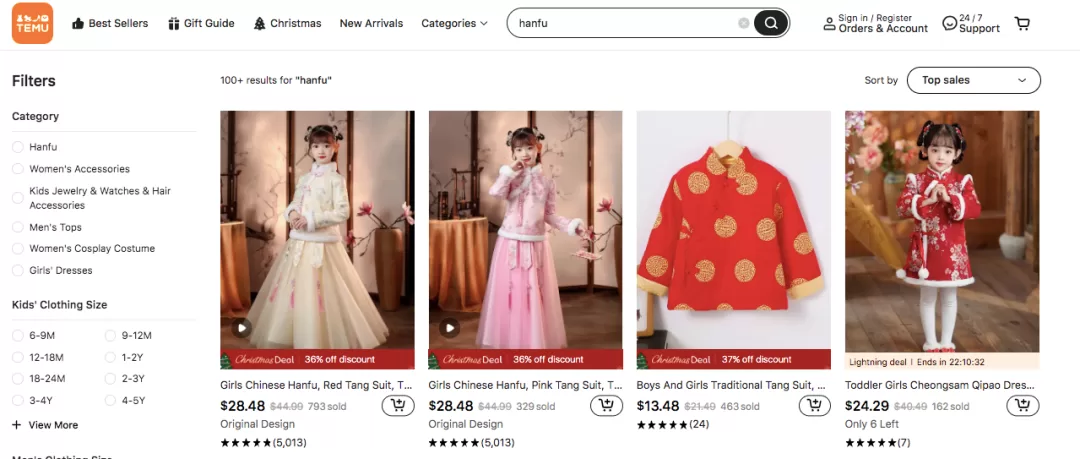Viewport: 1080px width, 459px height.
Task: Open the red Tang Suit jacket thumbnail
Action: (734, 230)
